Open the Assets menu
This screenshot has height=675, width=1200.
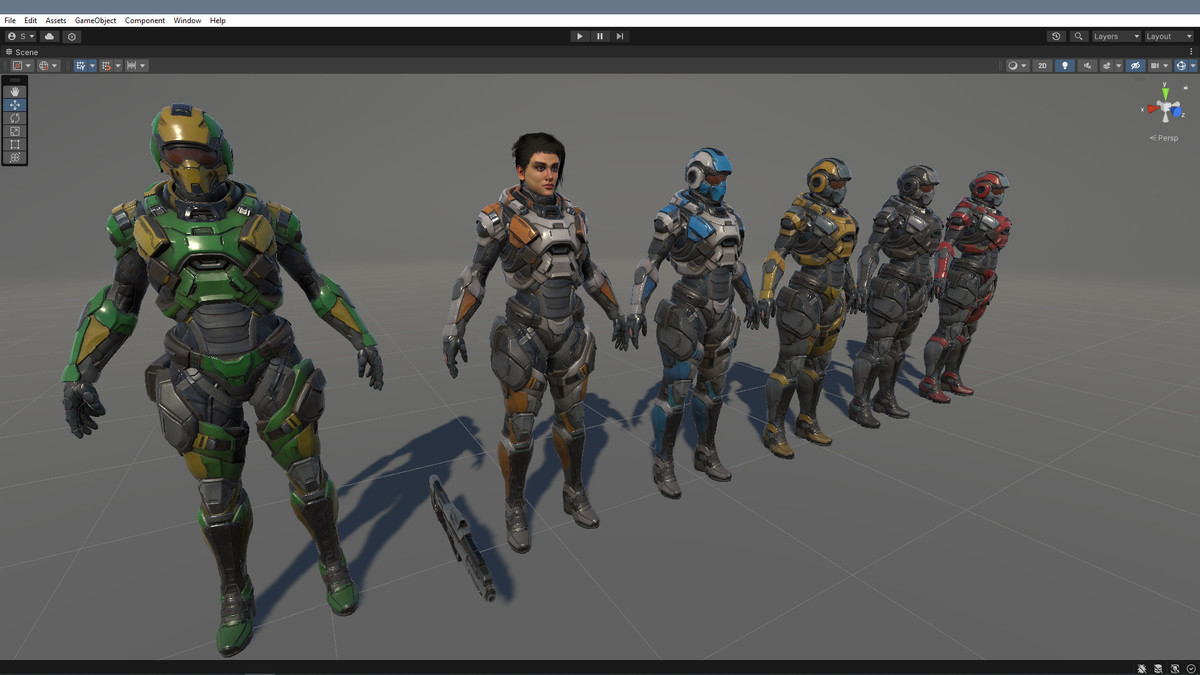(x=56, y=20)
